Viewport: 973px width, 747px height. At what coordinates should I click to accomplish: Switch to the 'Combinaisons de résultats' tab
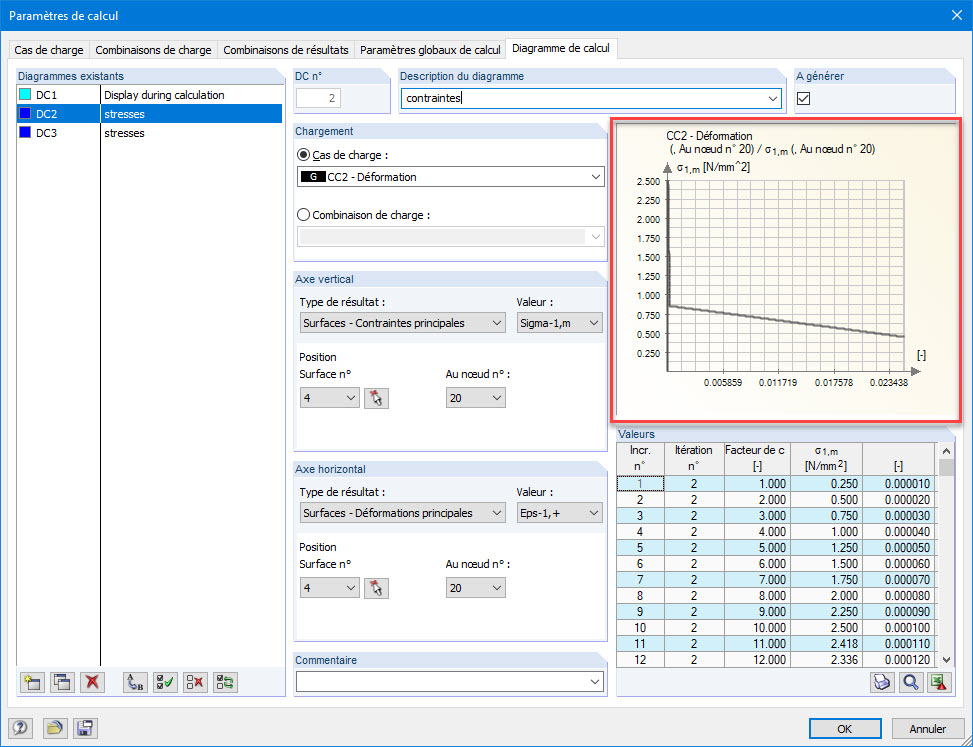click(x=285, y=50)
